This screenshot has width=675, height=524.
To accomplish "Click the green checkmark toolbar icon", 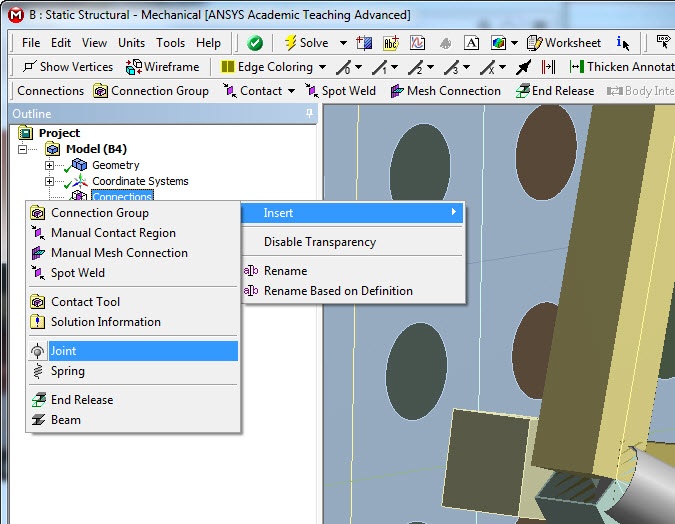I will point(255,43).
